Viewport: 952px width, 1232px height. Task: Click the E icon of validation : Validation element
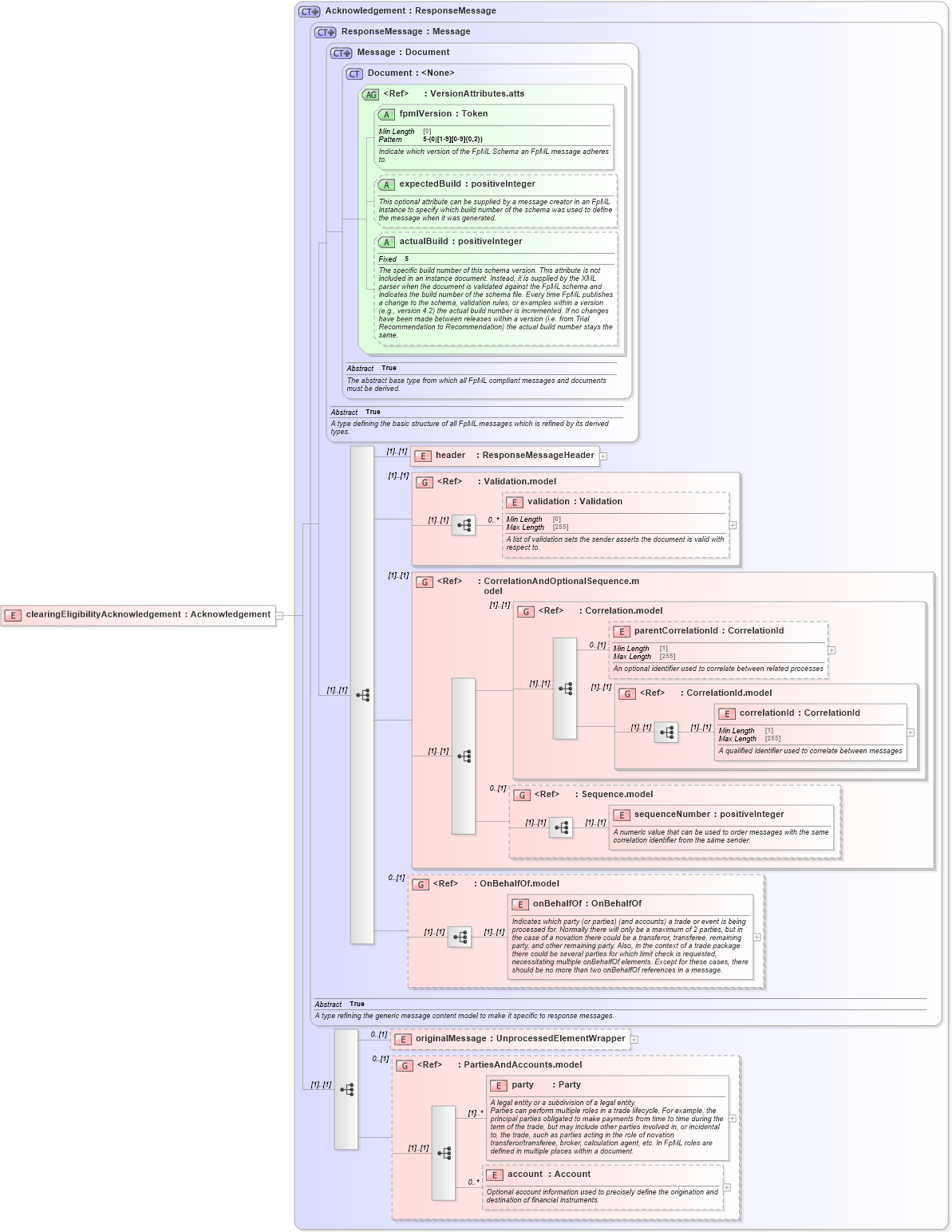pos(516,502)
